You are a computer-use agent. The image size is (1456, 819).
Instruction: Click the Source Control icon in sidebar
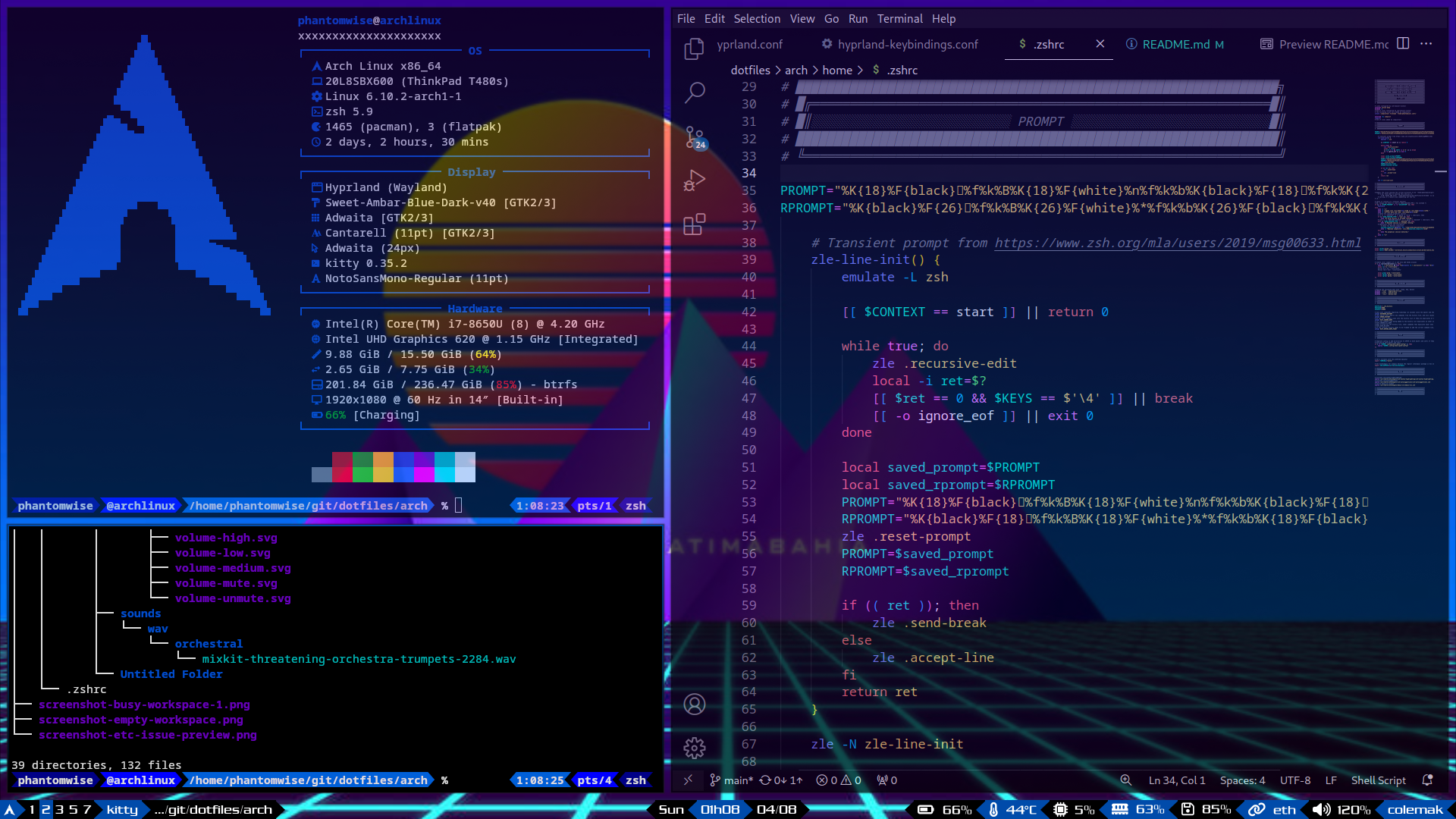click(694, 136)
